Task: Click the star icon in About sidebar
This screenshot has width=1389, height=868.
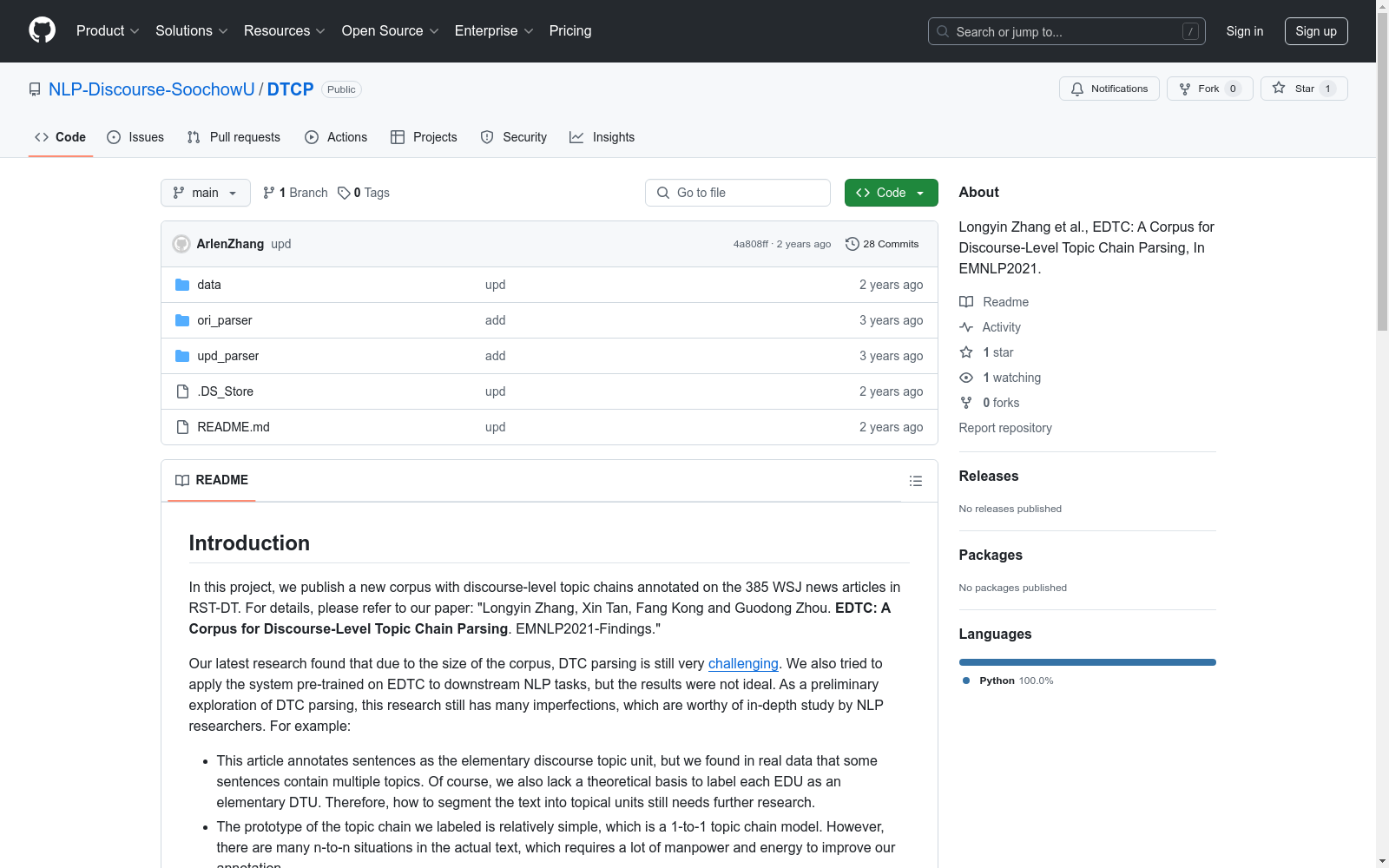Action: pos(966,352)
